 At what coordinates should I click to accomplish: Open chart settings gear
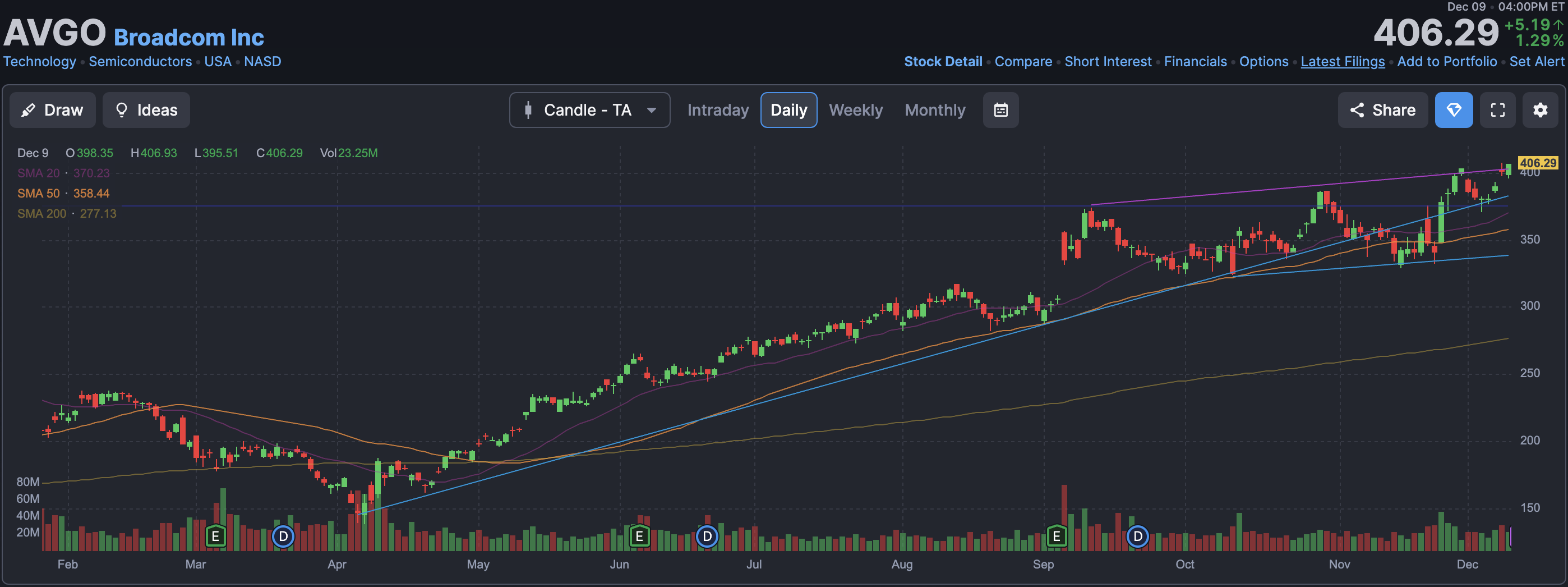click(x=1540, y=110)
